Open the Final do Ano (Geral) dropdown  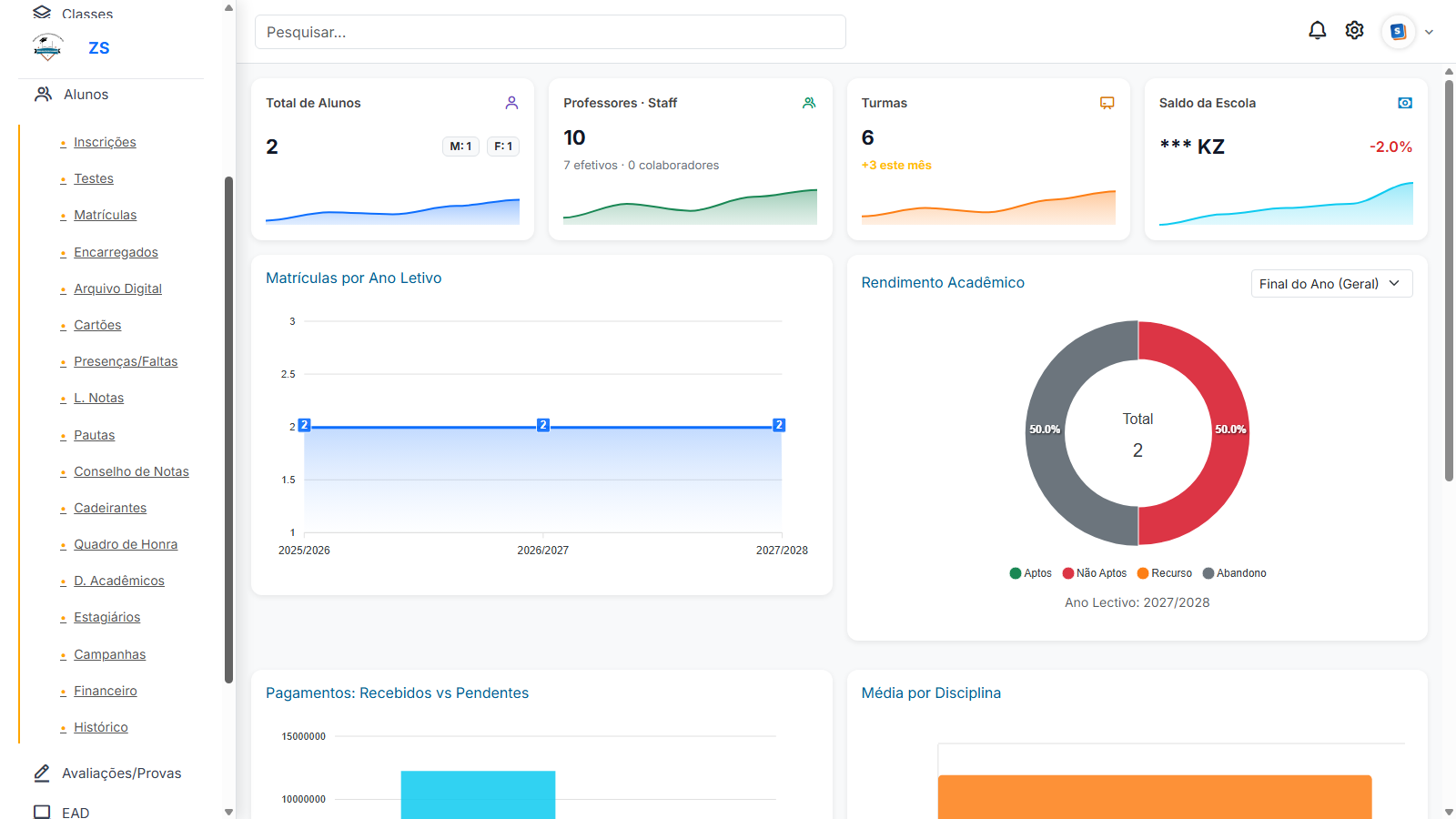coord(1330,284)
